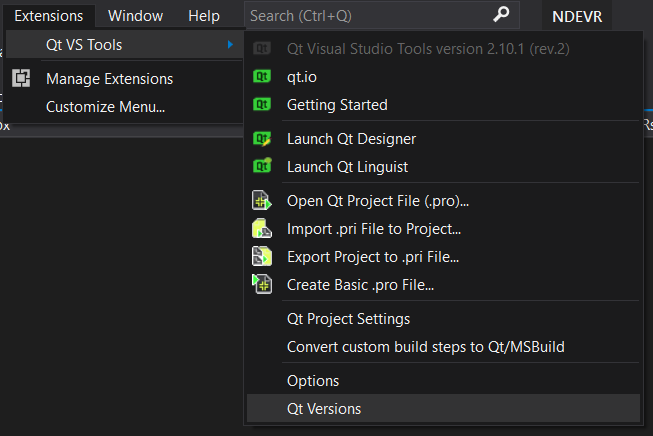The width and height of the screenshot is (653, 436).
Task: Open the Window menu
Action: [x=135, y=16]
